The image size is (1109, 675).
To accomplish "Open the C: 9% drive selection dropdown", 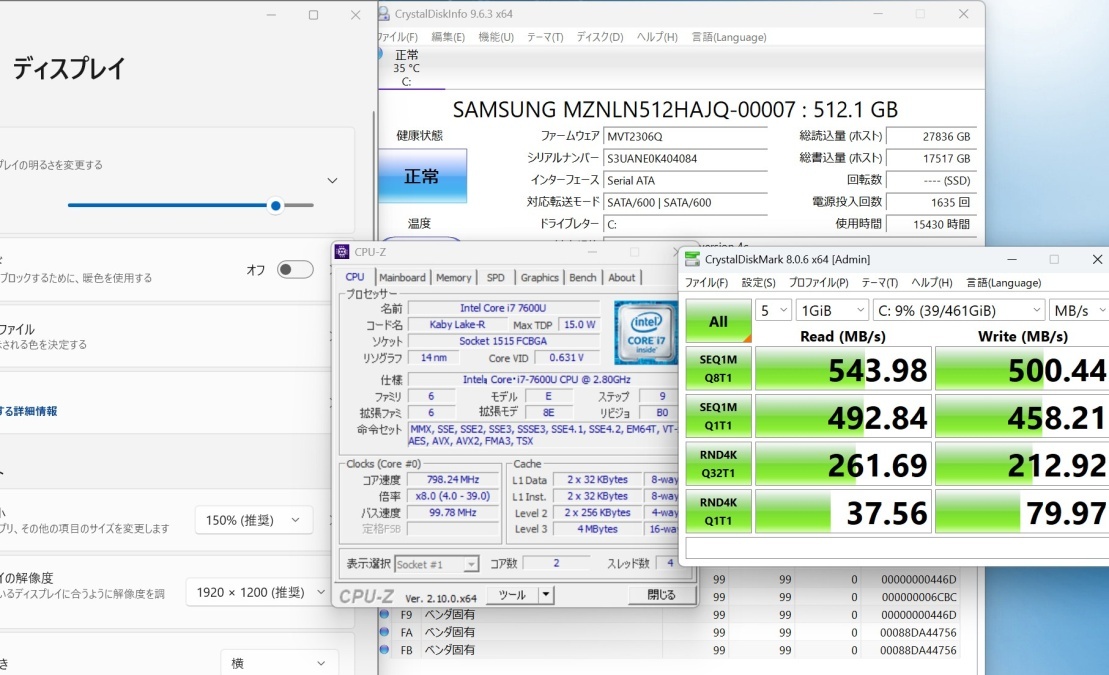I will coord(958,311).
